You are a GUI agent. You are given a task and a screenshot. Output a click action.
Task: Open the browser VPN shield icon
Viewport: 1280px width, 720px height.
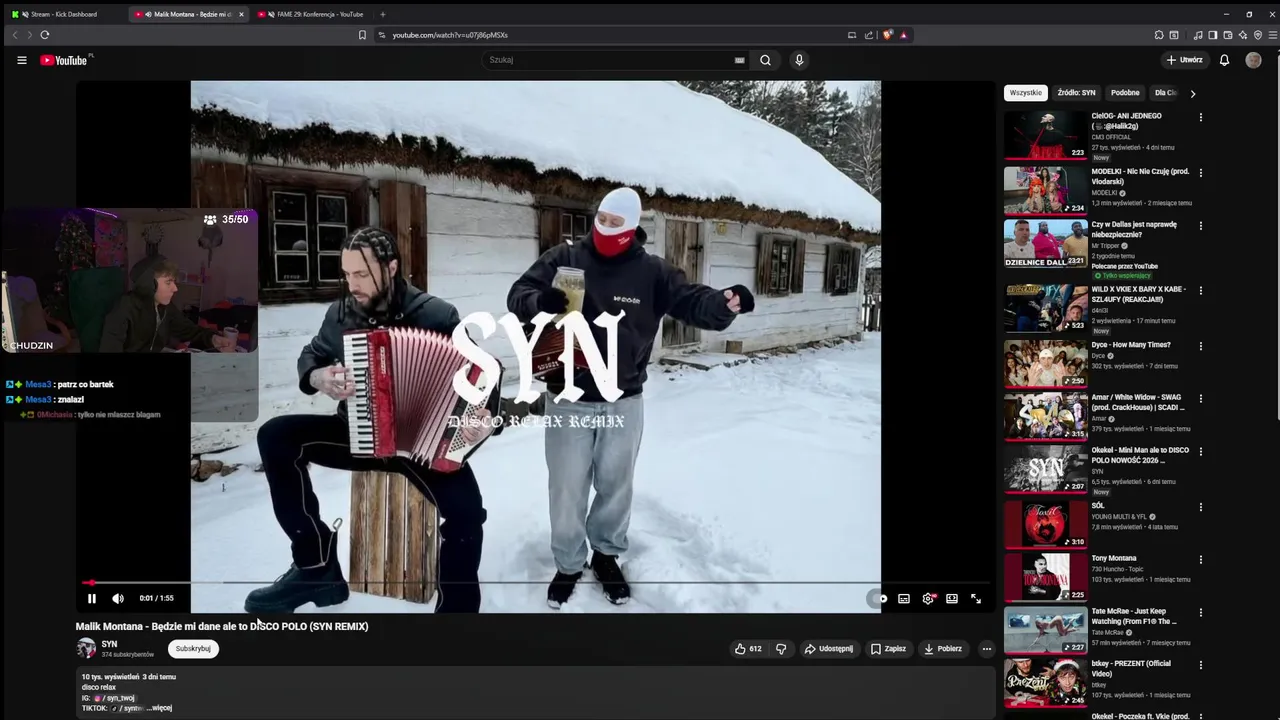(x=1258, y=35)
